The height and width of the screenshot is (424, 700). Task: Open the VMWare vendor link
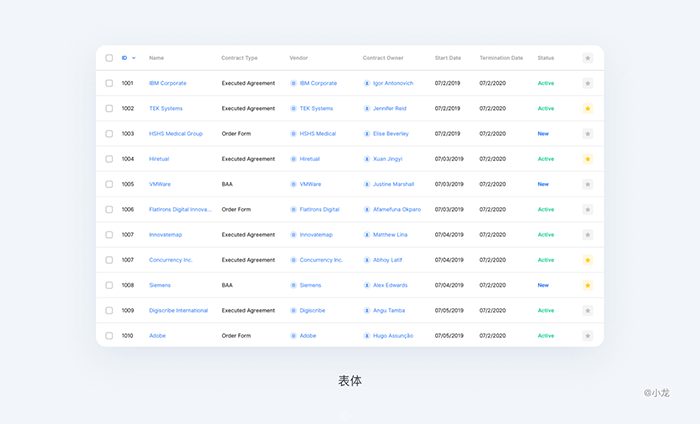(x=310, y=184)
